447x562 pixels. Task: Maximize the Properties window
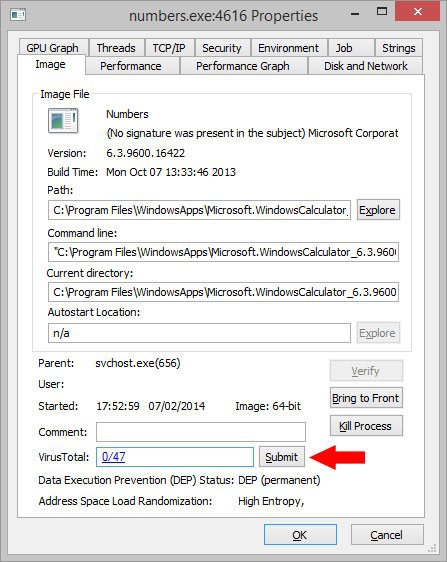coord(382,11)
